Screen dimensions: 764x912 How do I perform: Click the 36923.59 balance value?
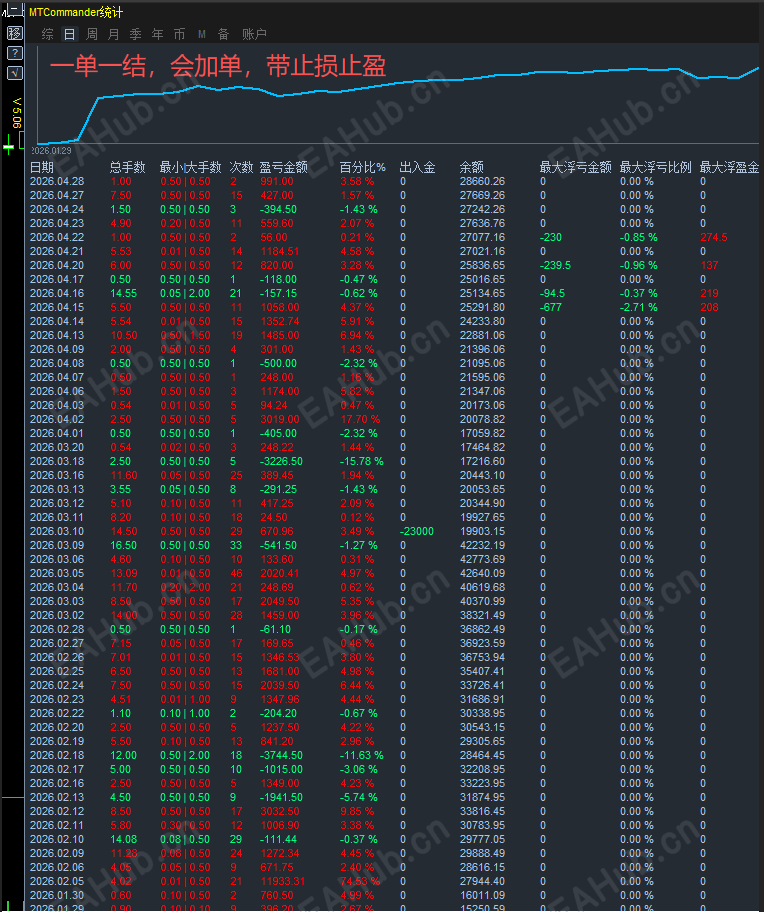(x=482, y=643)
